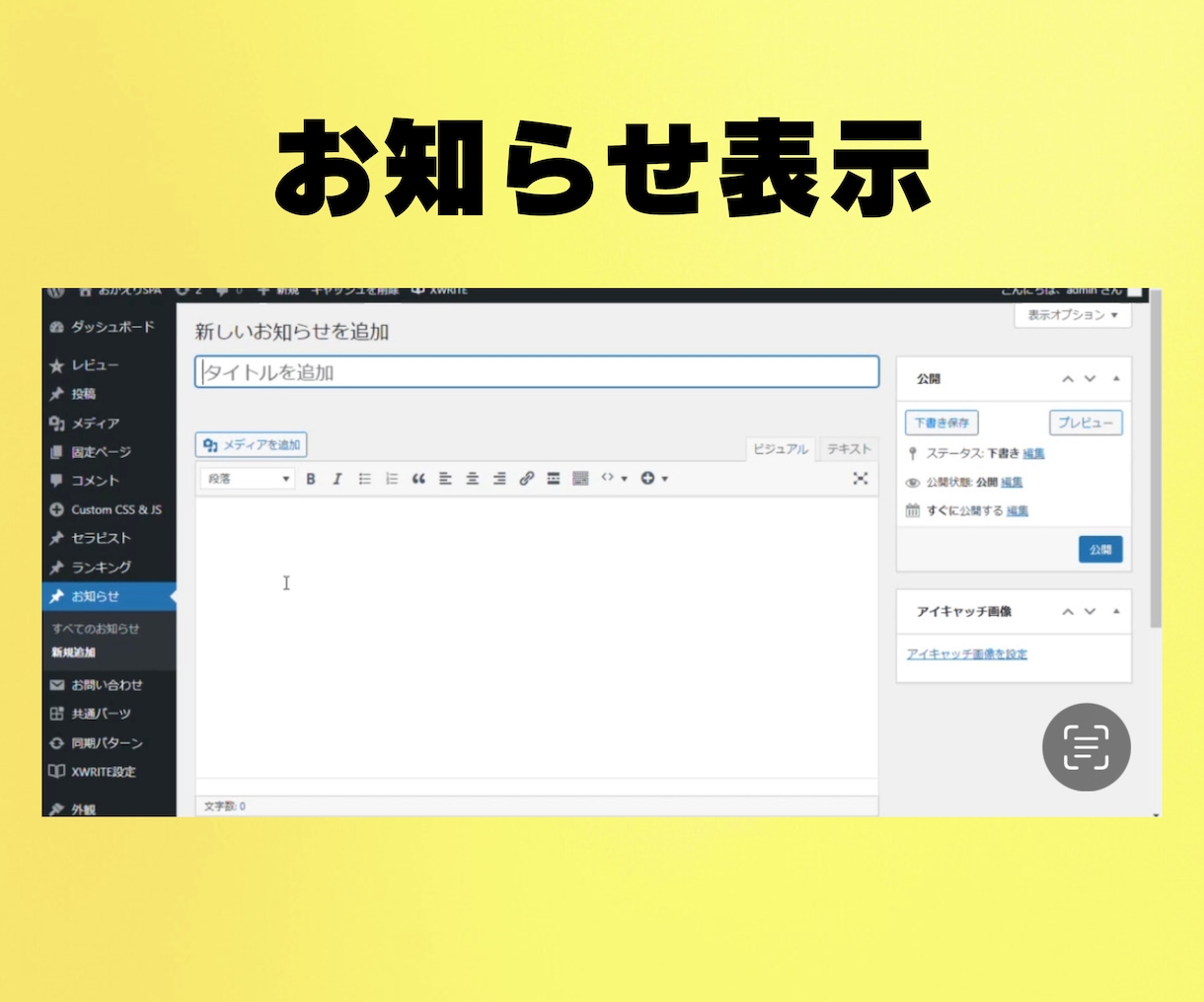Viewport: 1204px width, 1002px height.
Task: Open the 段落 format dropdown
Action: tap(248, 479)
